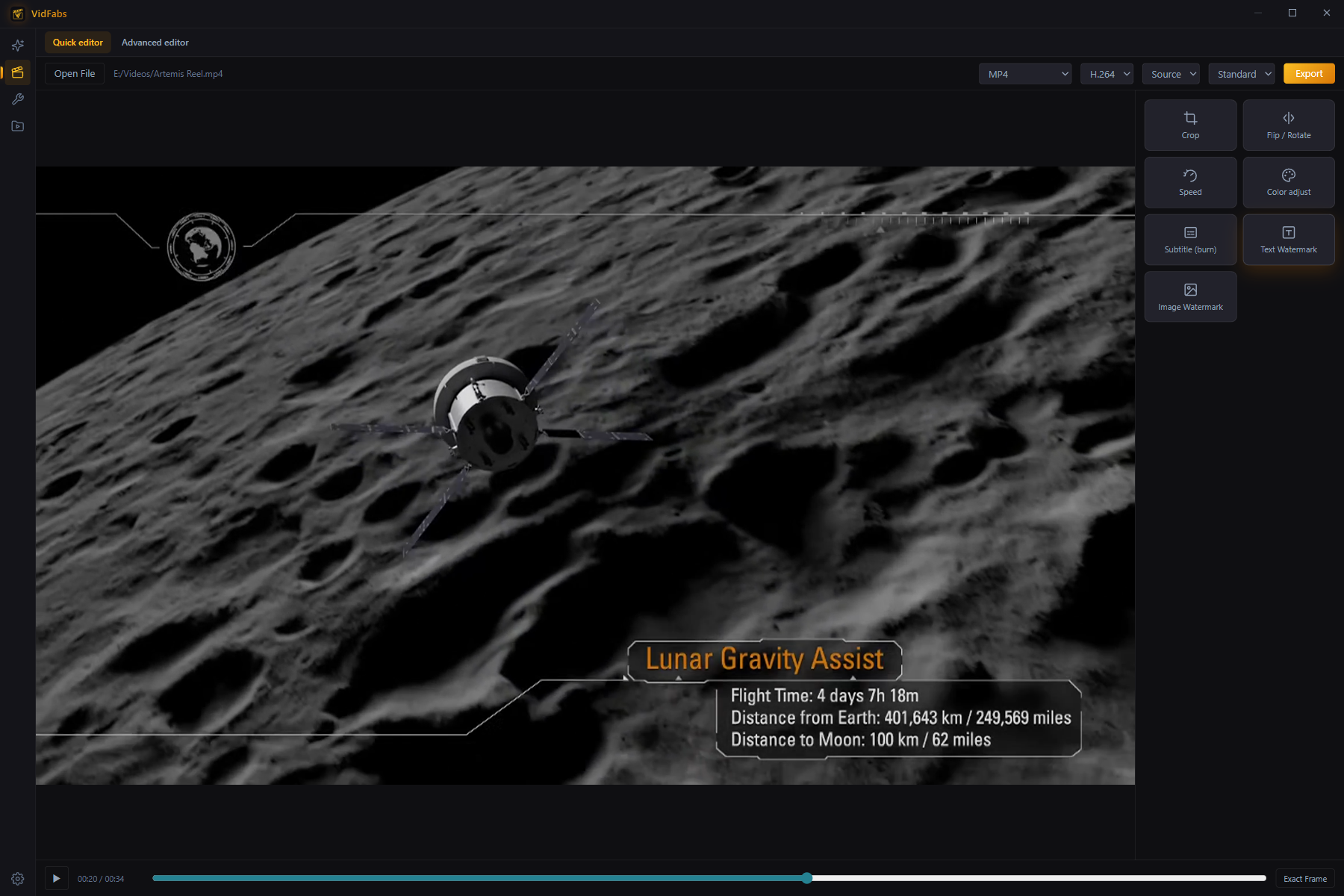Screen dimensions: 1344x896
Task: Open the Text Watermark tool
Action: coord(1289,240)
